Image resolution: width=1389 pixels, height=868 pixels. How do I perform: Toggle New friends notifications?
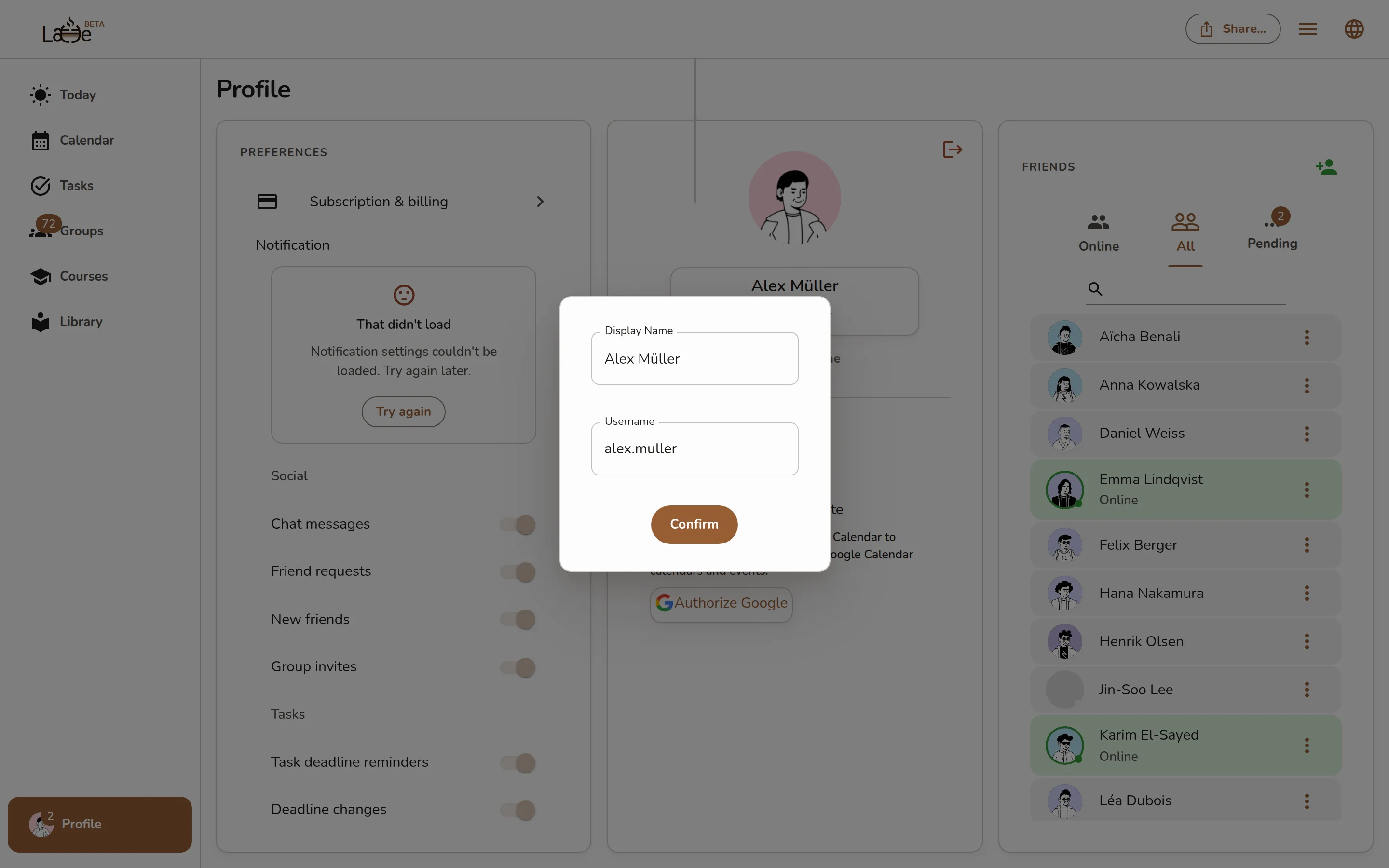[517, 620]
